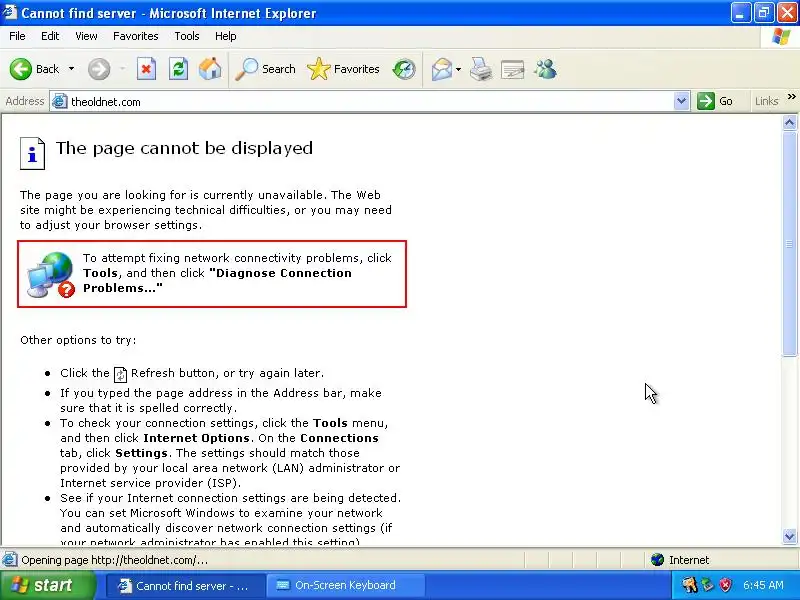Click the inline Refresh icon in the list
Image resolution: width=800 pixels, height=600 pixels.
click(120, 374)
